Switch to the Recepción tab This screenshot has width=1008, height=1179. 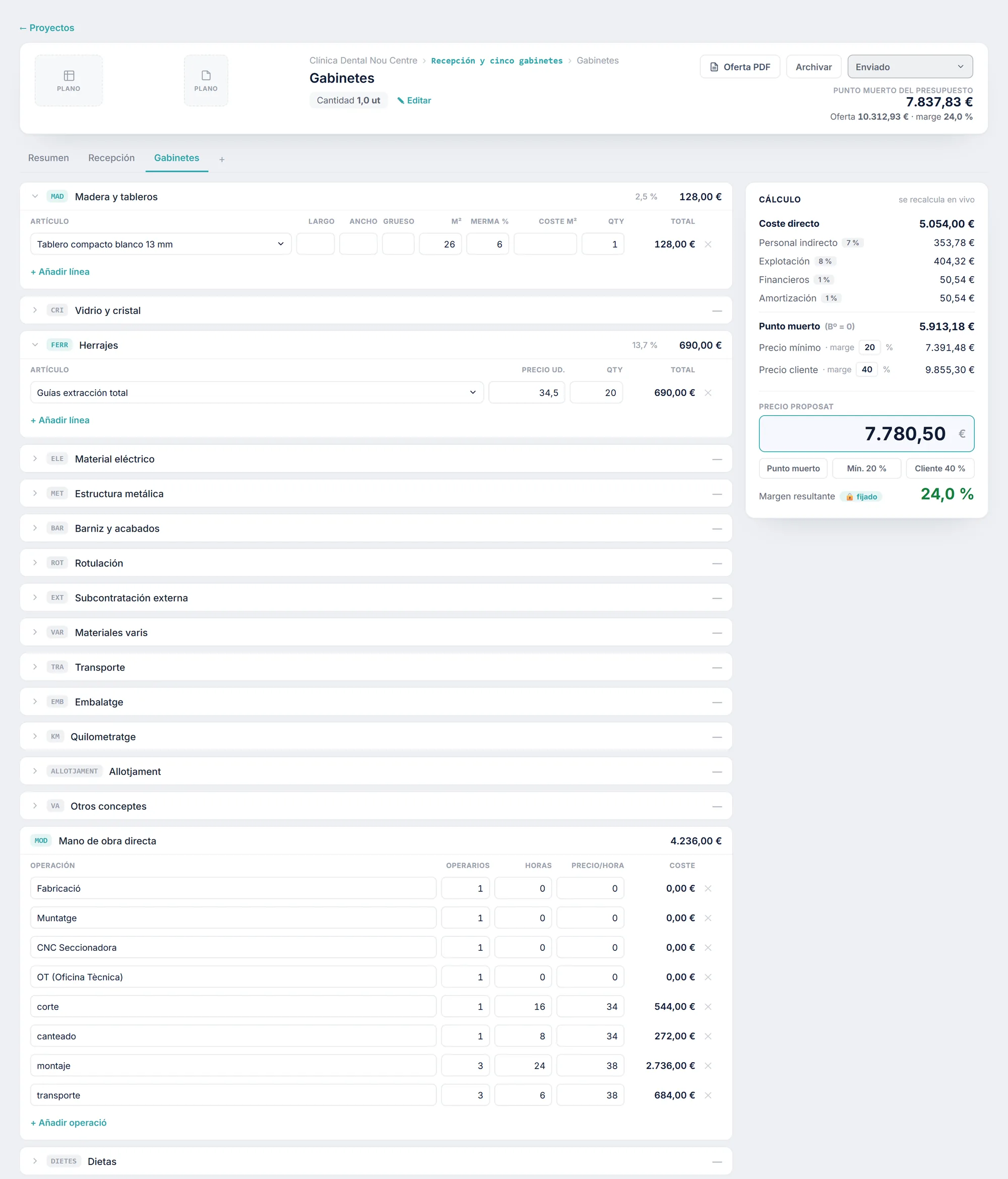pos(111,158)
